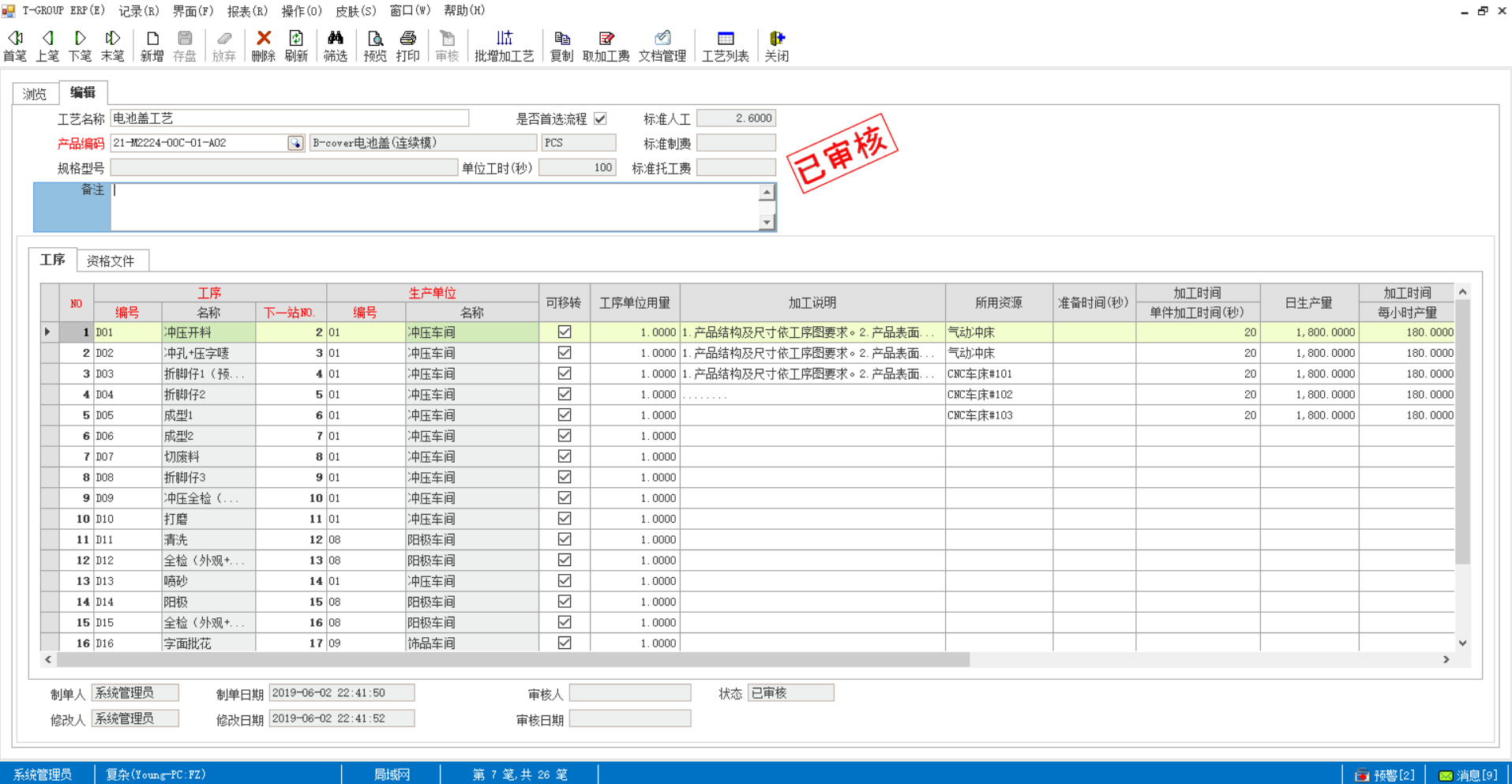The width and height of the screenshot is (1512, 784).
Task: Toggle 可移转 checkbox for row D01
Action: 565,332
